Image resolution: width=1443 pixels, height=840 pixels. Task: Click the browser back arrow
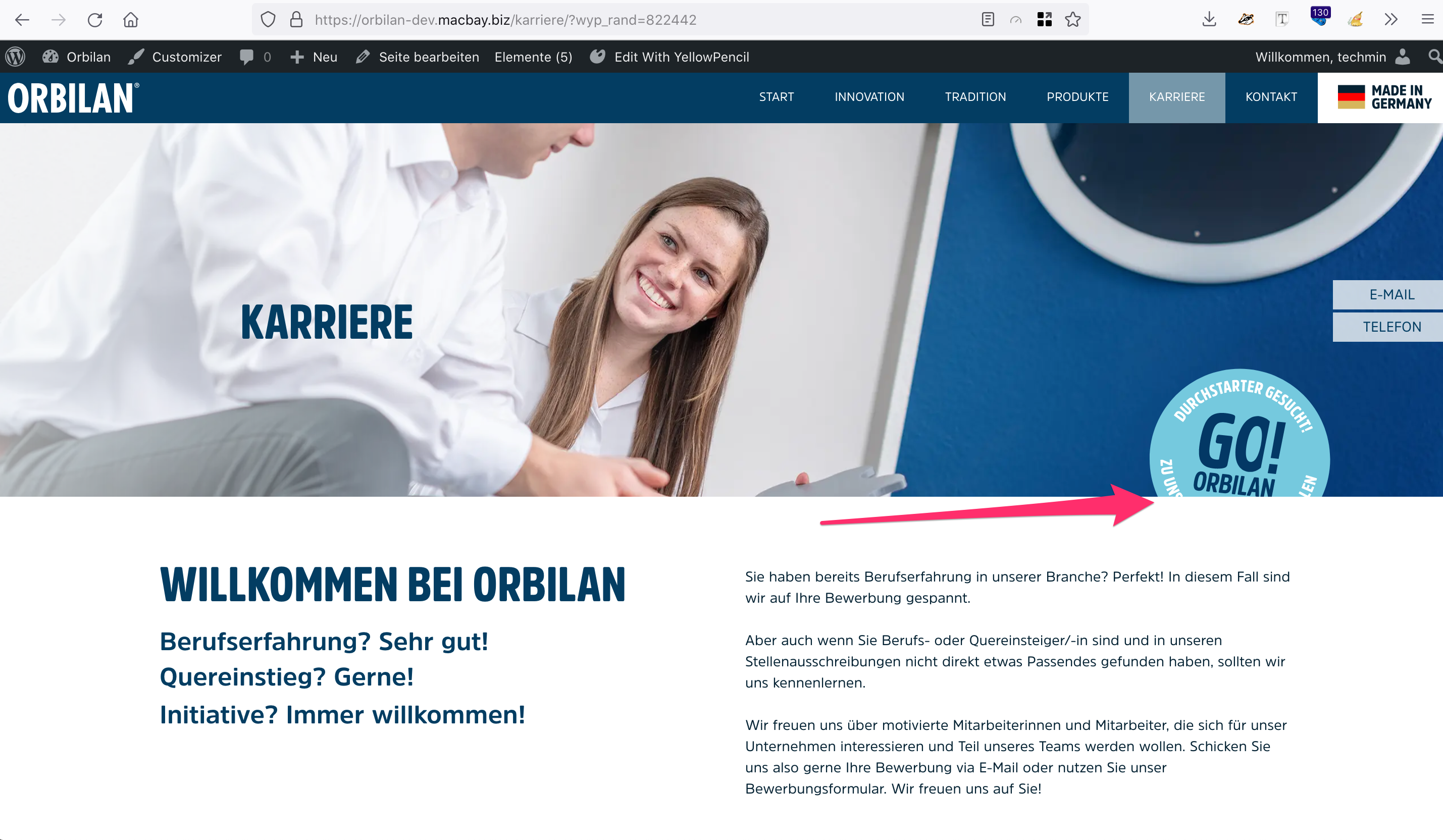point(22,20)
